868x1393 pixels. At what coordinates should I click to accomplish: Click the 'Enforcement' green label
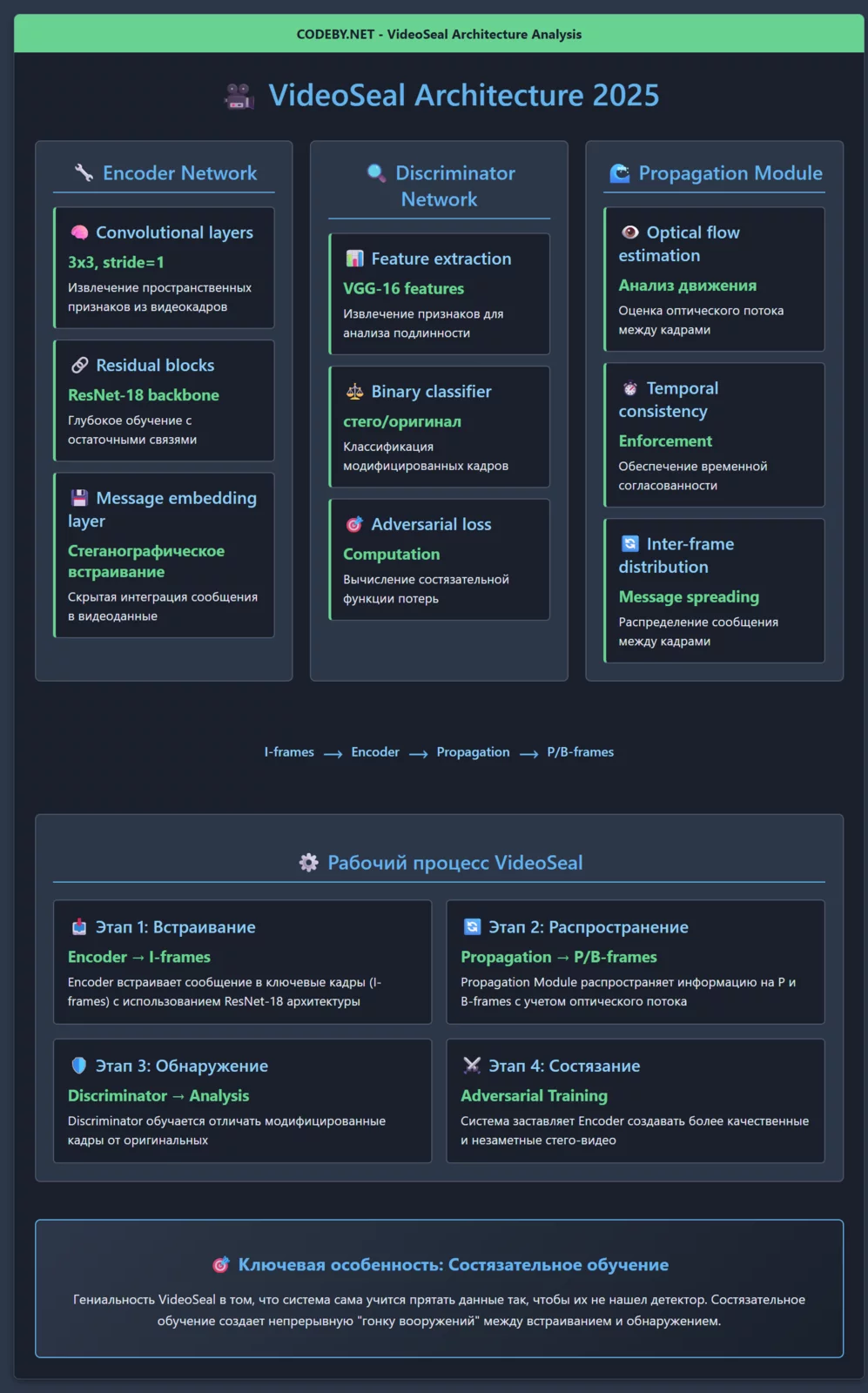click(x=665, y=441)
